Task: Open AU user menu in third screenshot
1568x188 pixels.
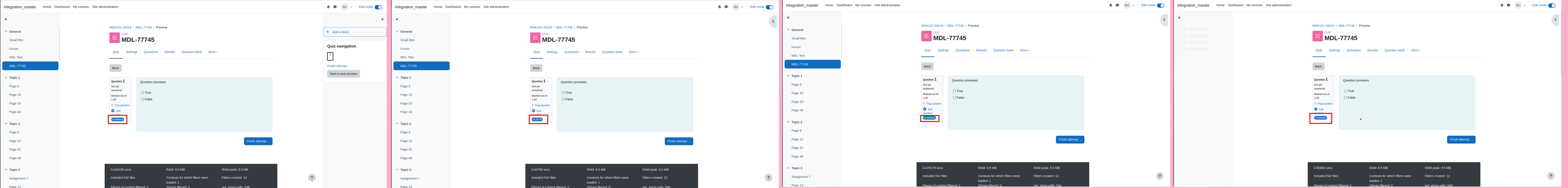Action: tap(1129, 5)
